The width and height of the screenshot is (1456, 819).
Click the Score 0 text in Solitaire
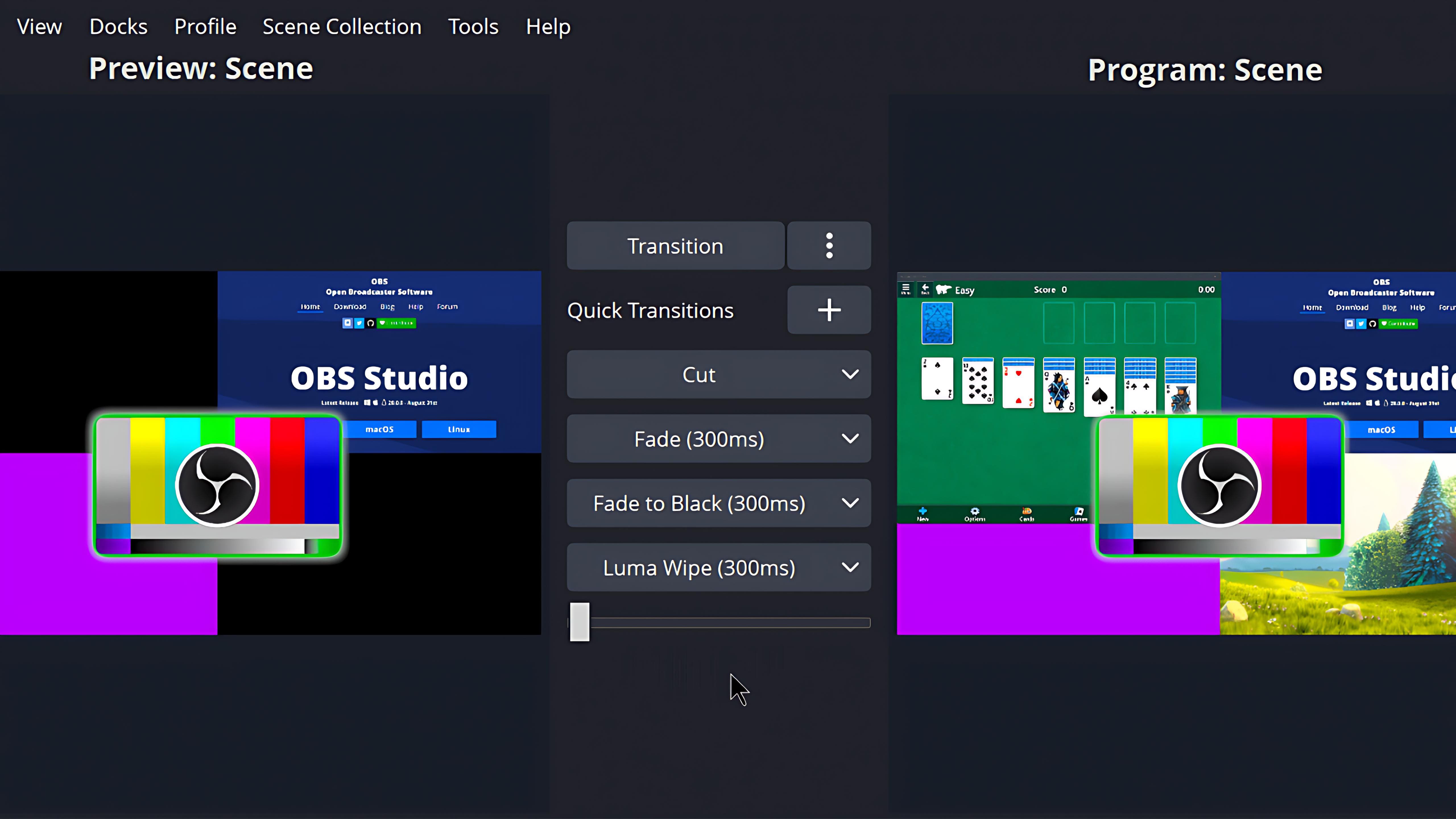click(1050, 289)
